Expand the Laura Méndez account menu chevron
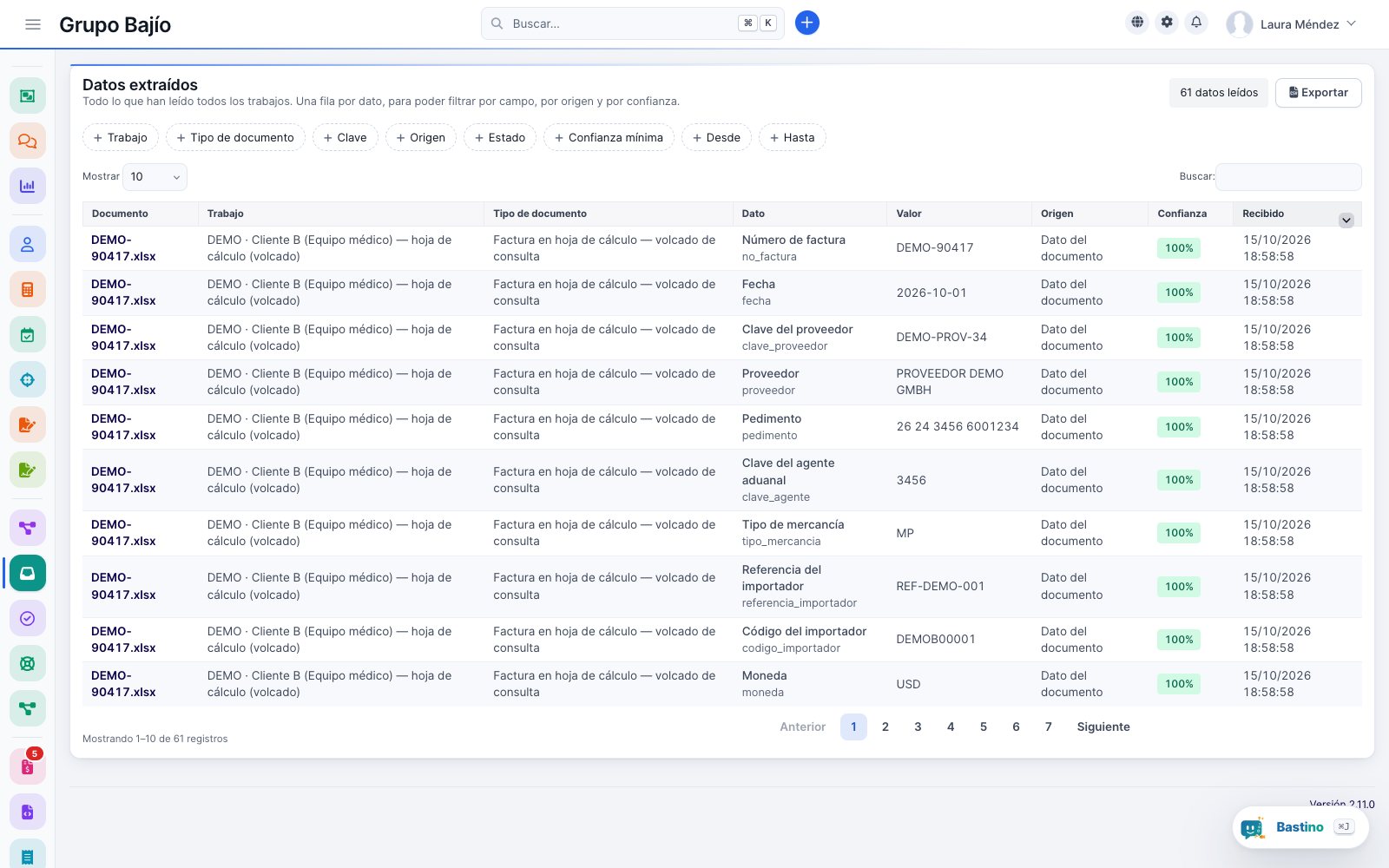Viewport: 1389px width, 868px height. (1351, 24)
